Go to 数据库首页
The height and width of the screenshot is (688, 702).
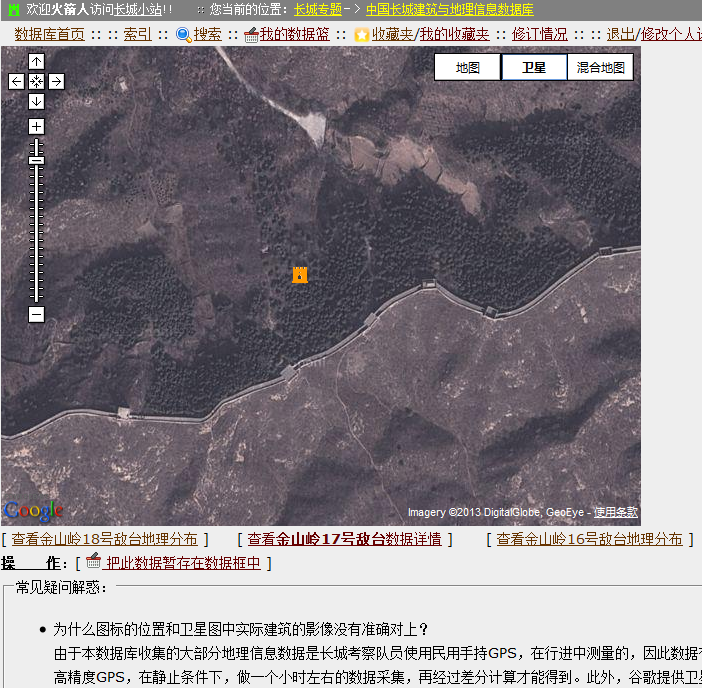[x=49, y=34]
